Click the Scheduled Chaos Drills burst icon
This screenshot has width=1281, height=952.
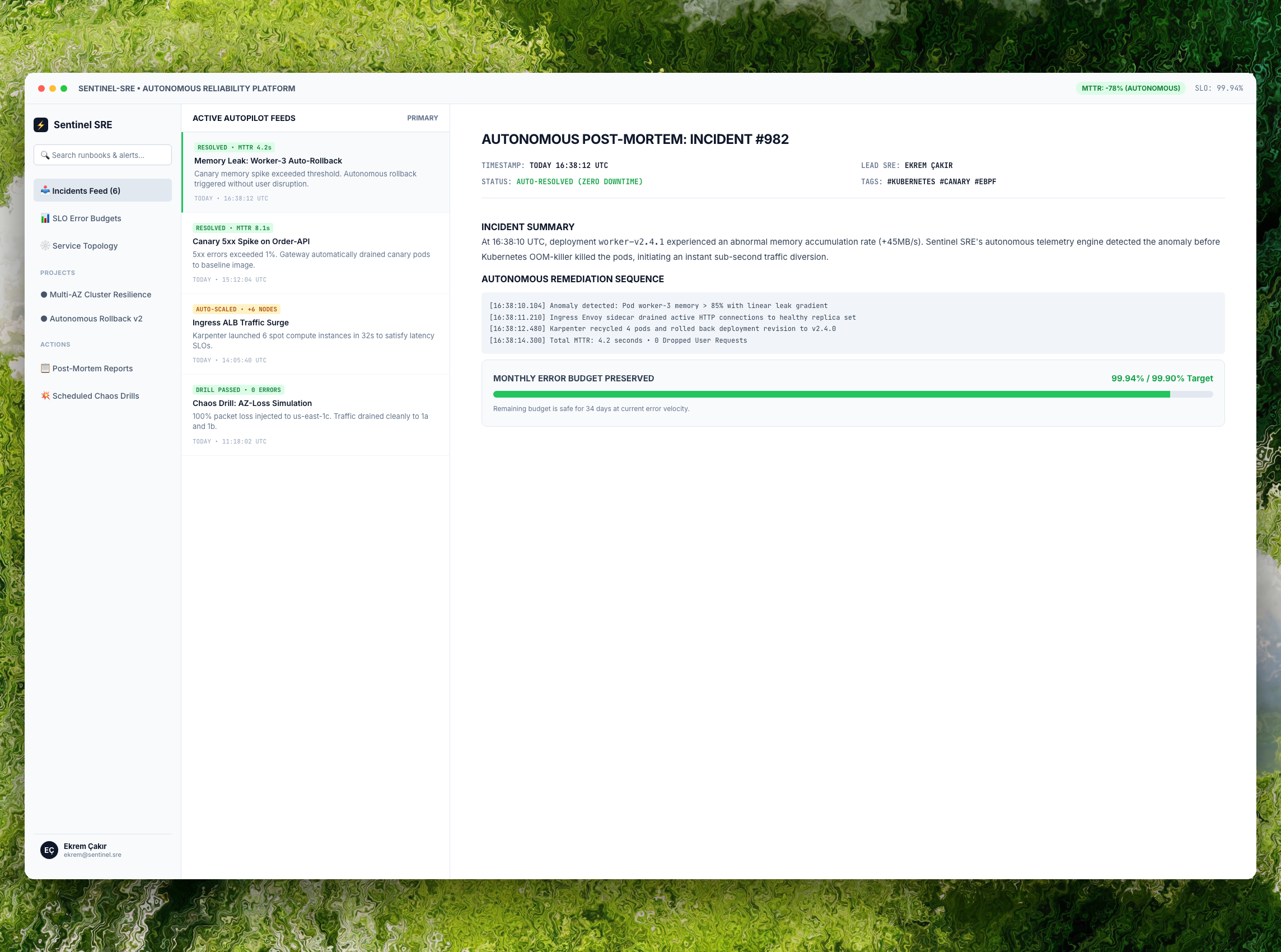(x=45, y=395)
